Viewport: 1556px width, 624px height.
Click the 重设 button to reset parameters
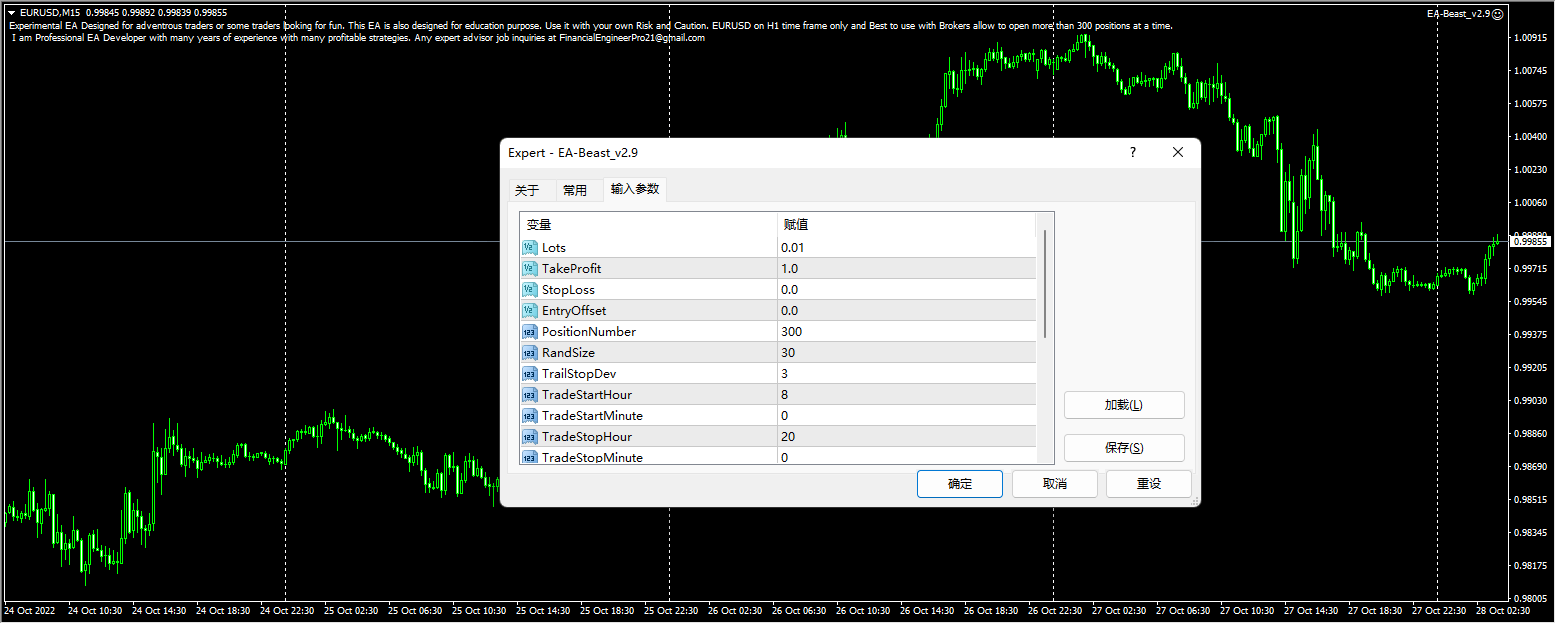1148,483
